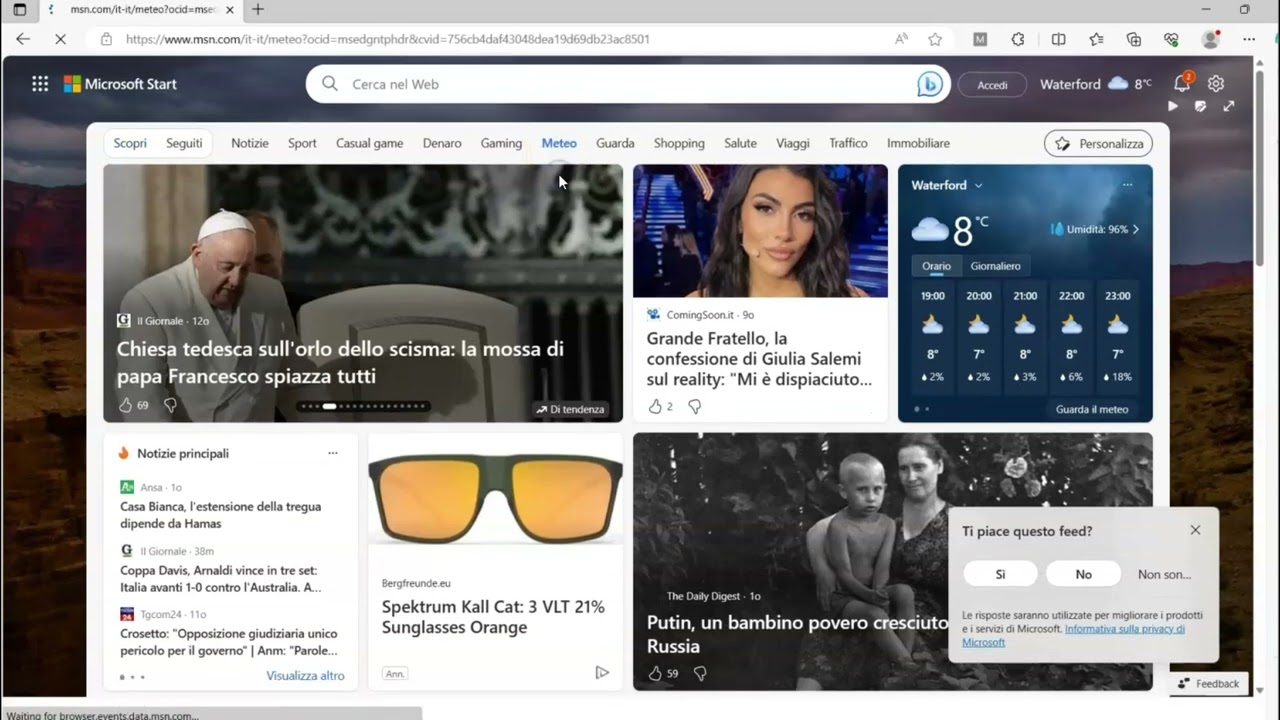Screen dimensions: 1280x720
Task: Click the Cerca nel Web search field
Action: tap(627, 84)
